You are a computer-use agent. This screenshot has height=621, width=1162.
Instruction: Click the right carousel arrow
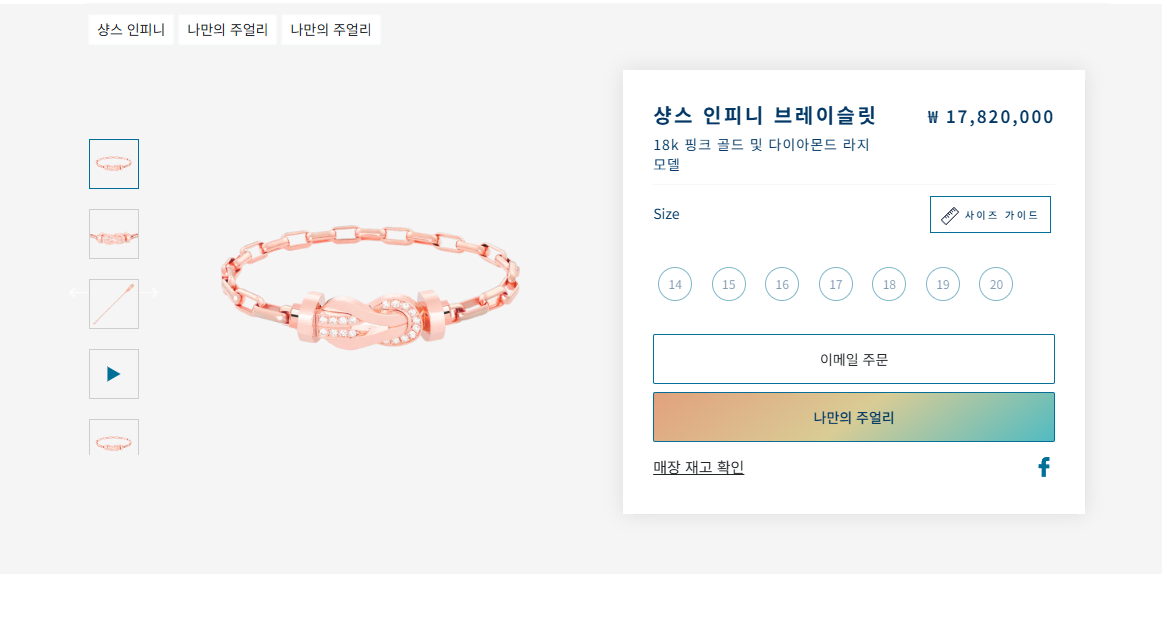(x=152, y=291)
